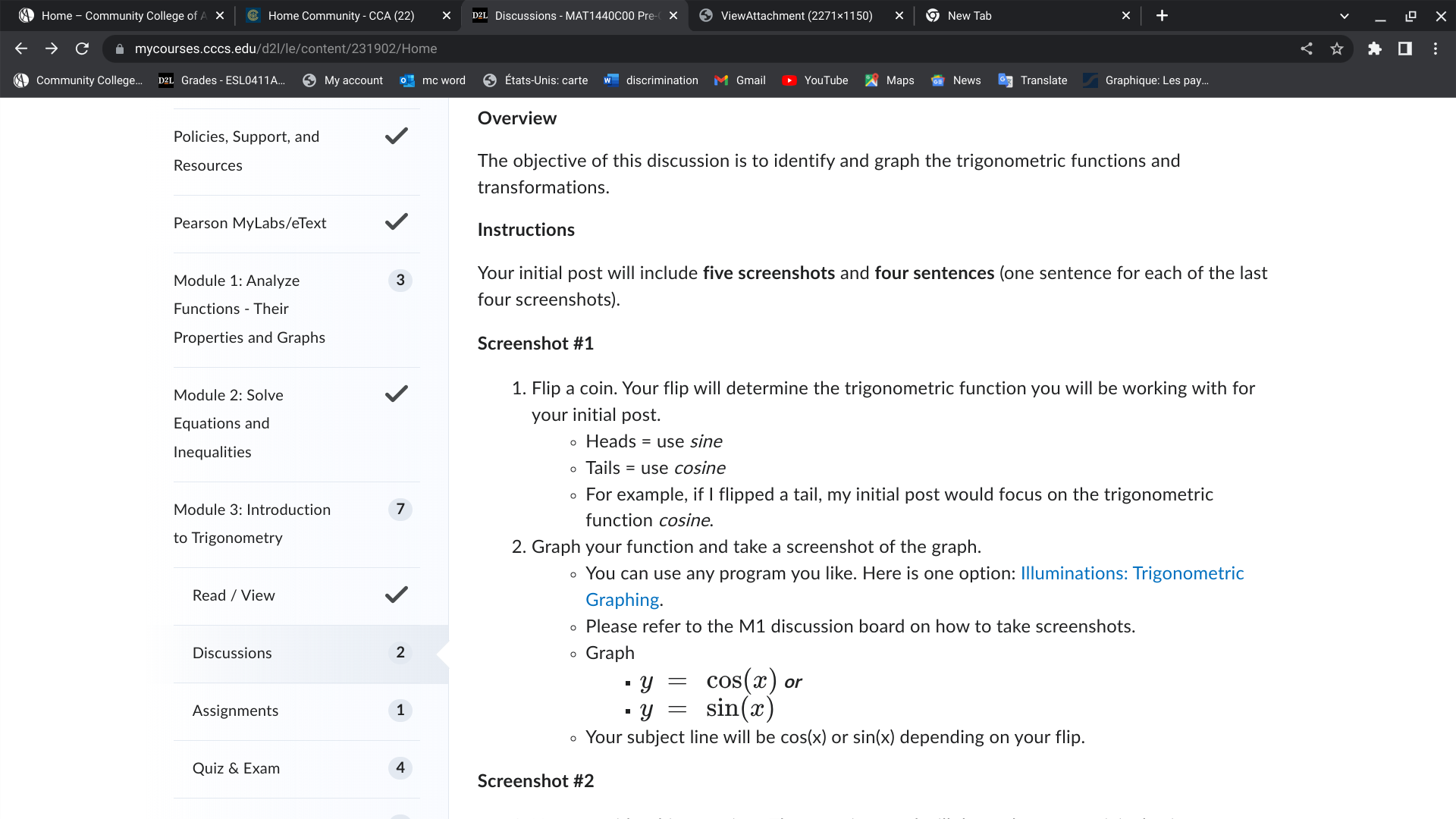Open the Illuminations: Trigonometric Graphing link
Screen dimensions: 1456x819
pos(1130,573)
